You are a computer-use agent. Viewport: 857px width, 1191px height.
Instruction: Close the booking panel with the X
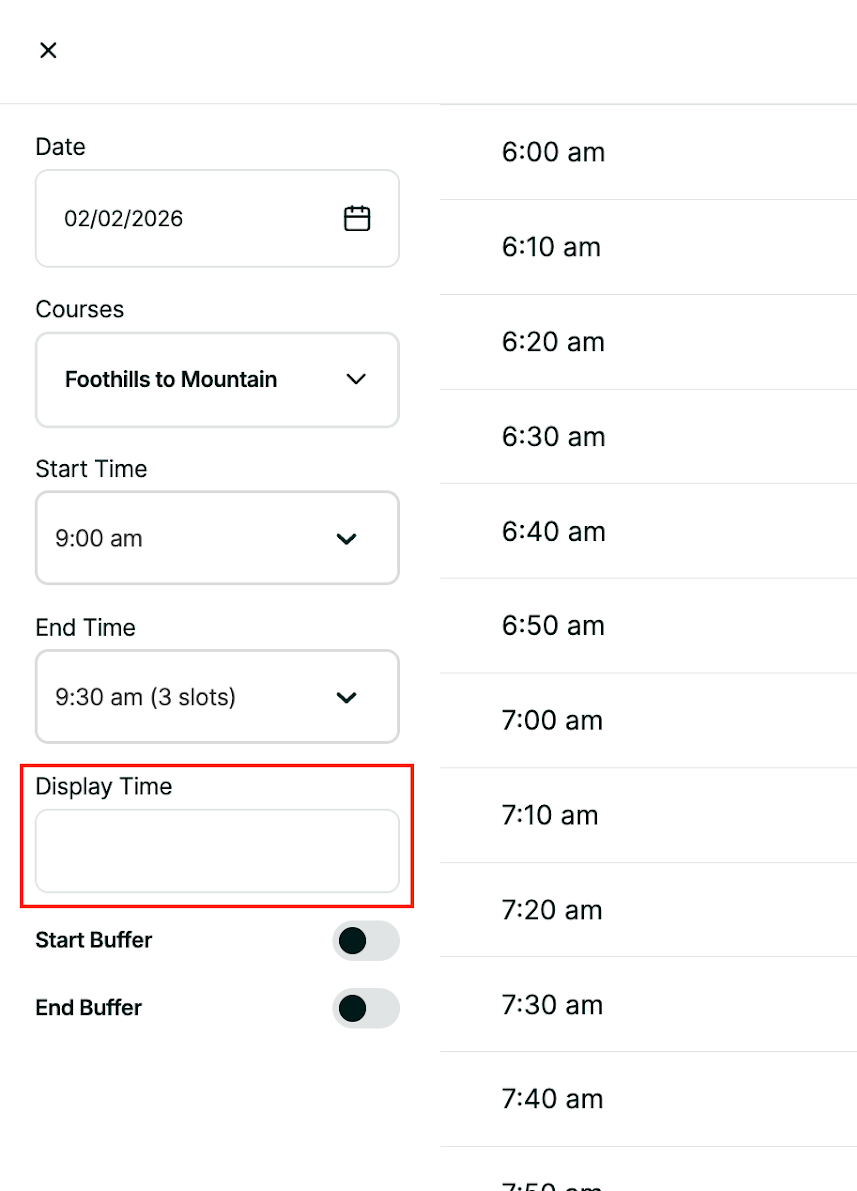click(48, 50)
